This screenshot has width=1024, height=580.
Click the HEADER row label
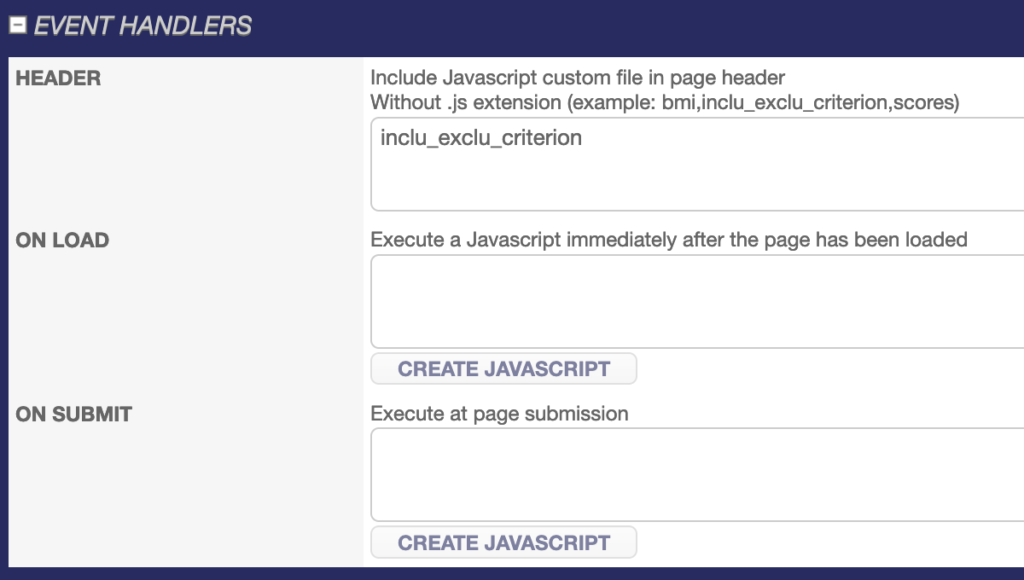tap(58, 78)
